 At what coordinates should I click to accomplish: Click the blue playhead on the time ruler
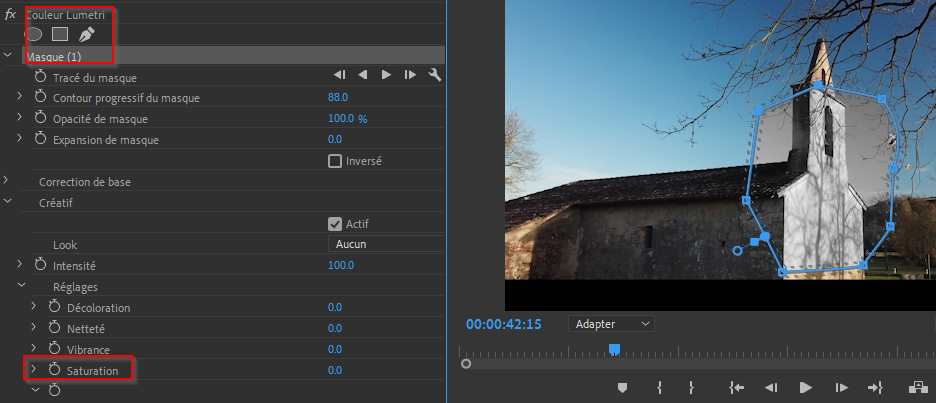615,349
